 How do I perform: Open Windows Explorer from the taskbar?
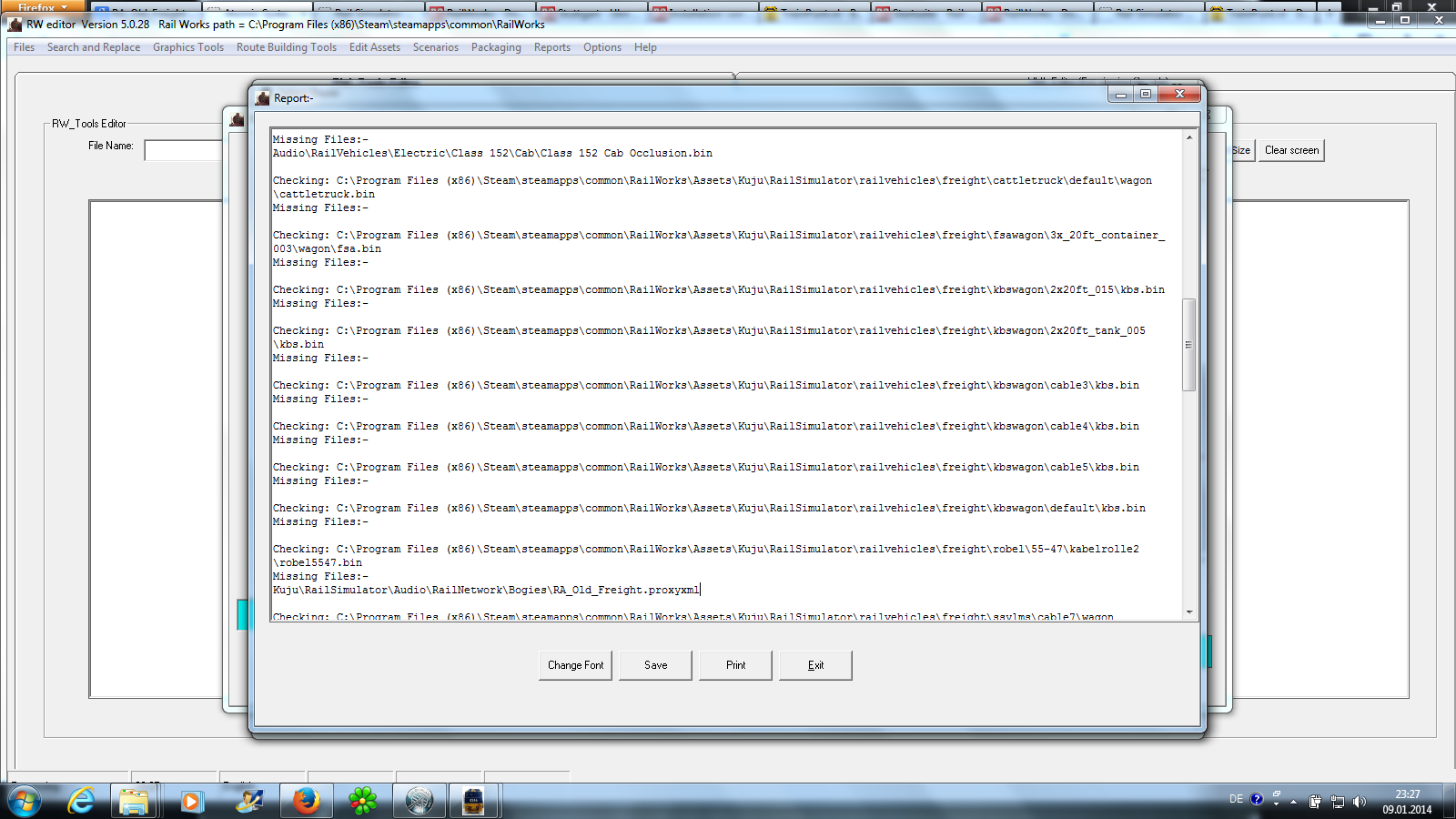(134, 801)
